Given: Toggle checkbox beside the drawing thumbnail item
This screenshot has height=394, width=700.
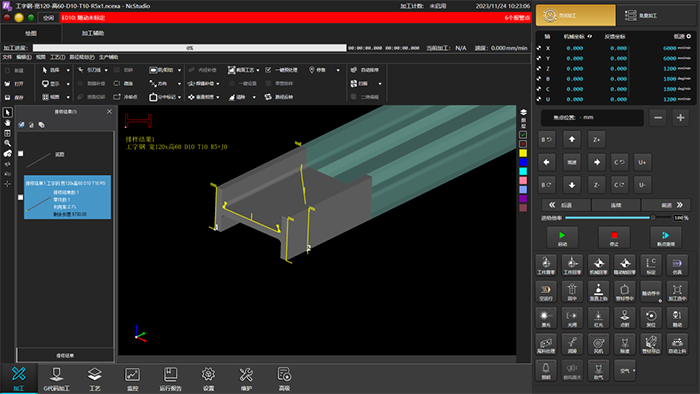Looking at the screenshot, I should pyautogui.click(x=21, y=153).
